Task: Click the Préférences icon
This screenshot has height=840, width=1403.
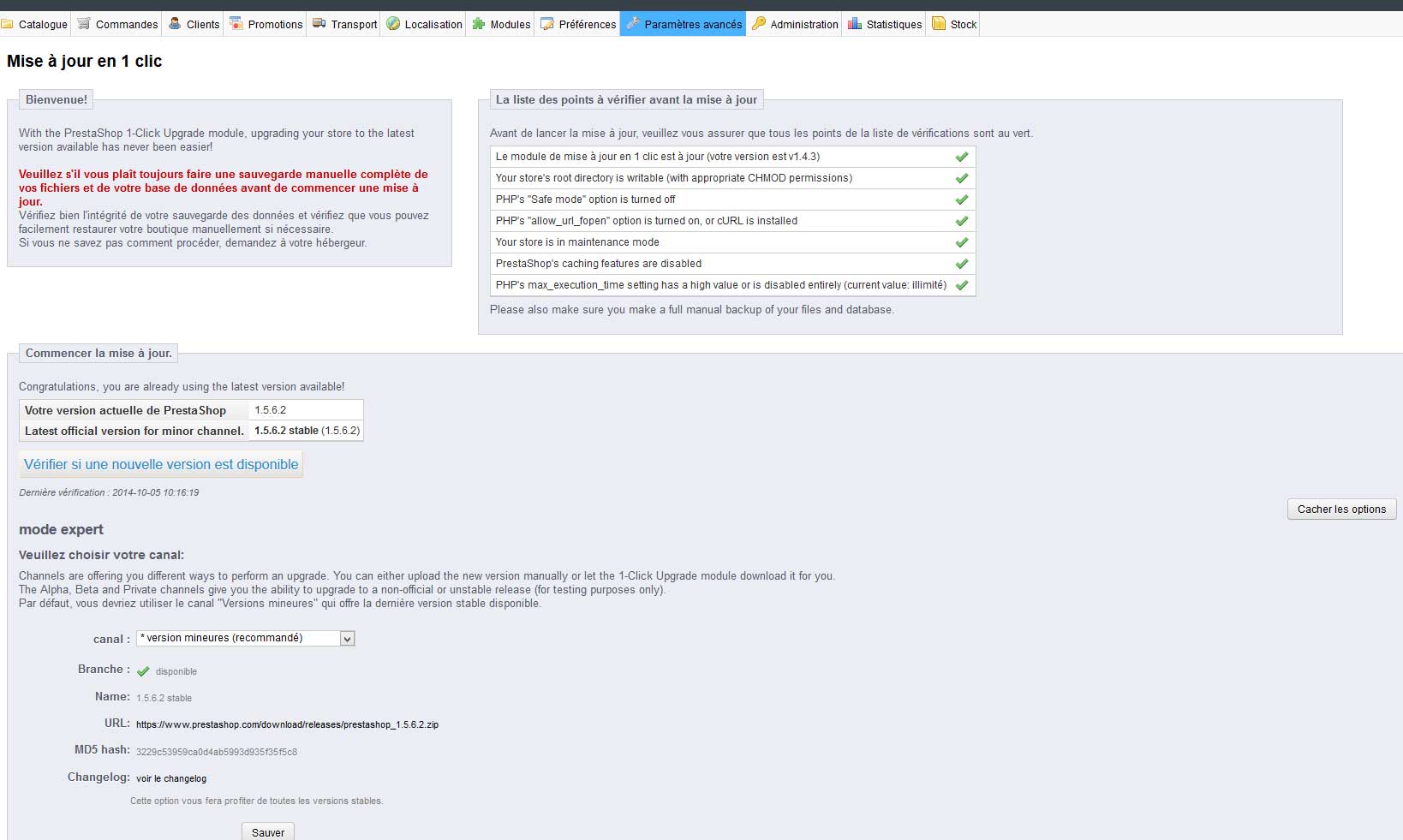Action: point(547,24)
